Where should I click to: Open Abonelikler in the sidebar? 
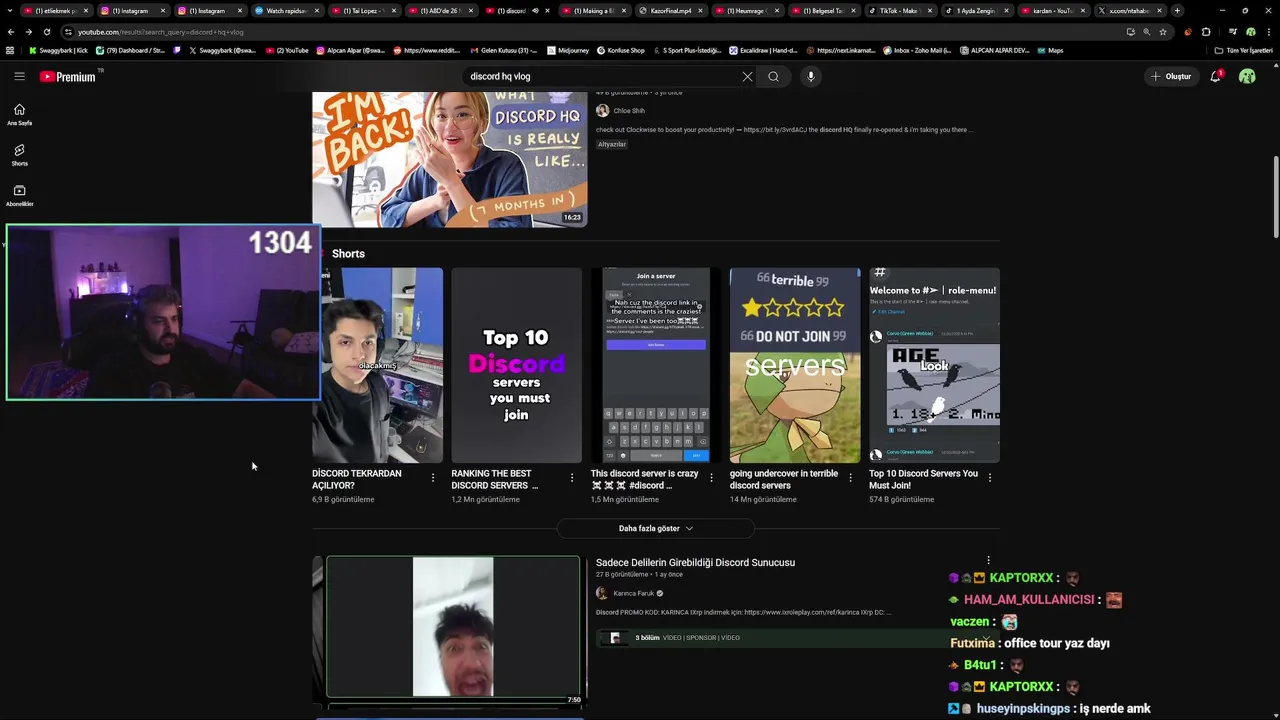point(19,195)
